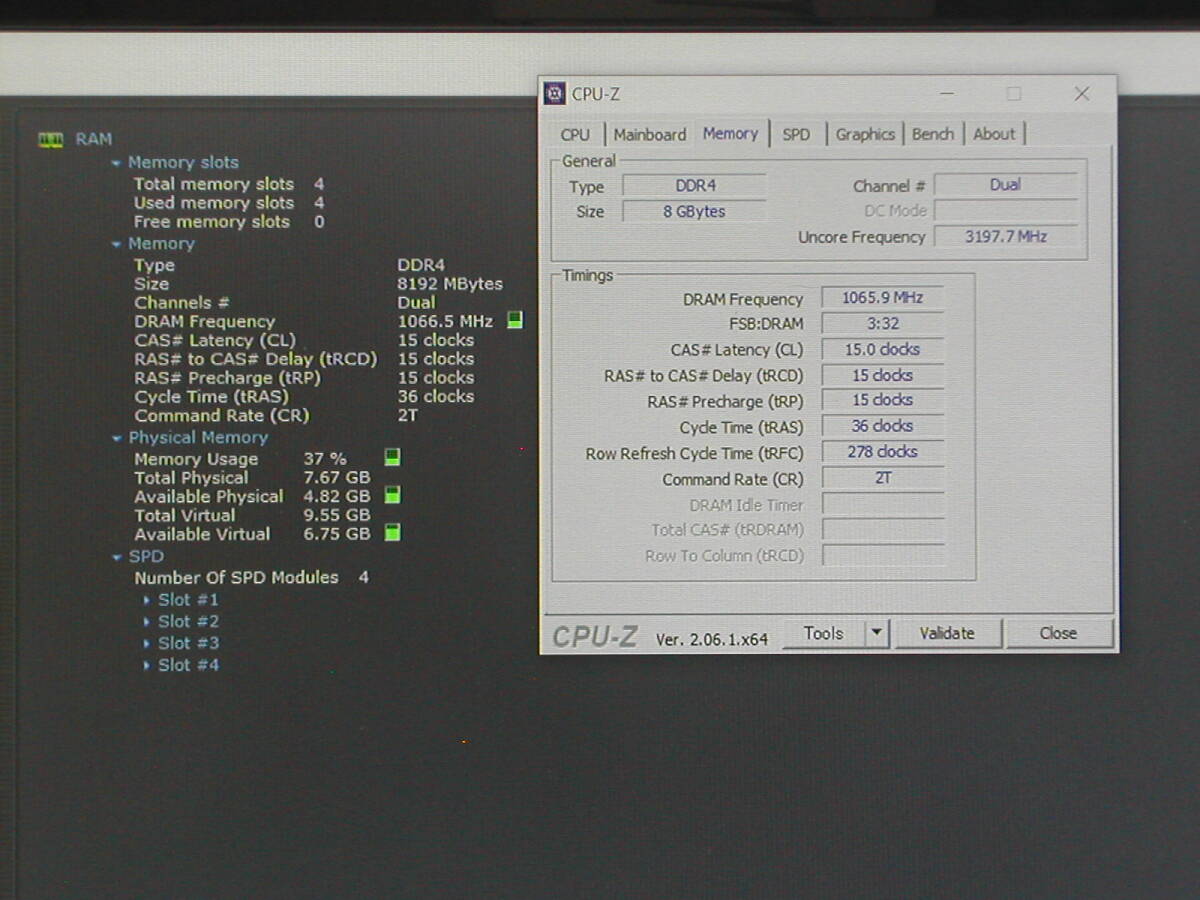Screen dimensions: 1200x900
Task: Click the empty Row To Column (tRCD) field
Action: point(883,556)
